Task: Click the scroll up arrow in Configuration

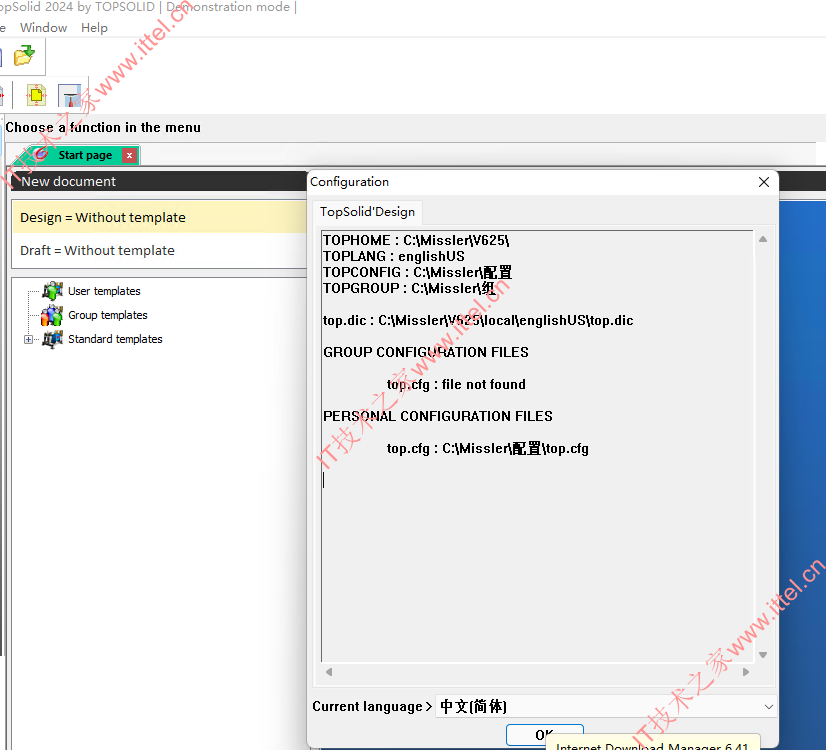Action: (x=763, y=239)
